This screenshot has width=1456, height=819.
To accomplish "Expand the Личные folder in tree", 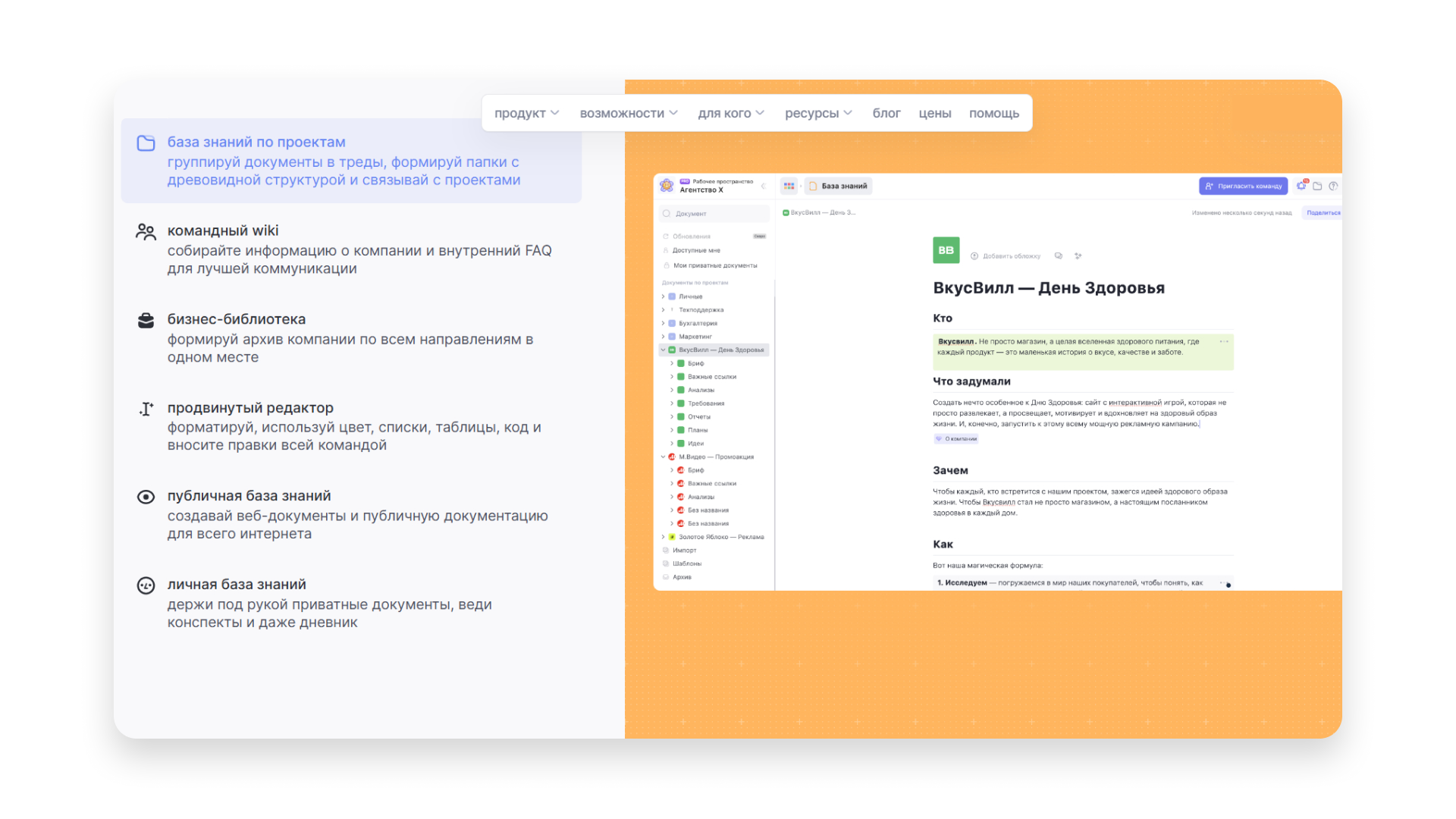I will click(663, 297).
